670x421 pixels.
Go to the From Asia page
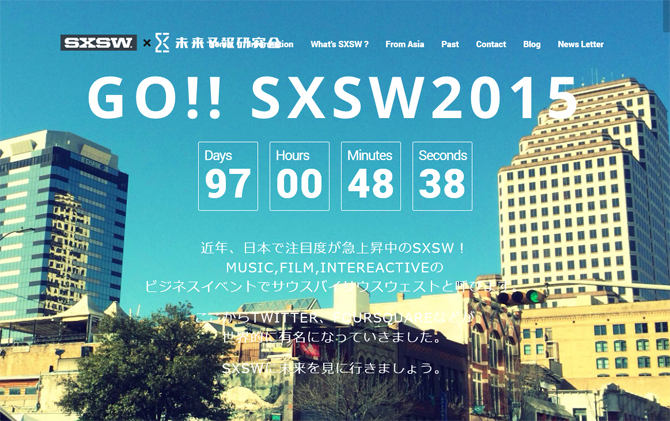coord(405,44)
